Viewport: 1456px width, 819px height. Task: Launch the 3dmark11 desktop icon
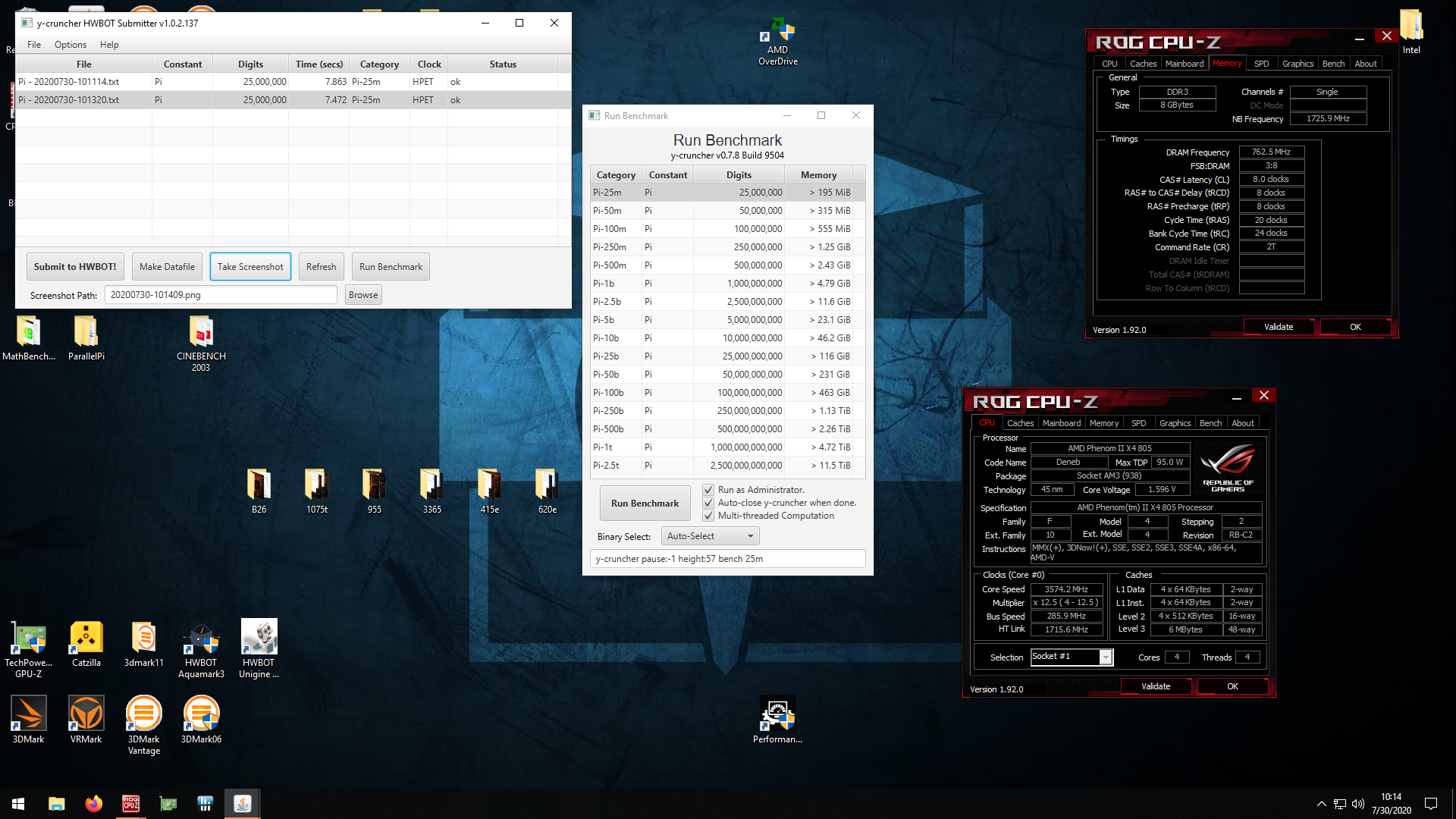143,645
